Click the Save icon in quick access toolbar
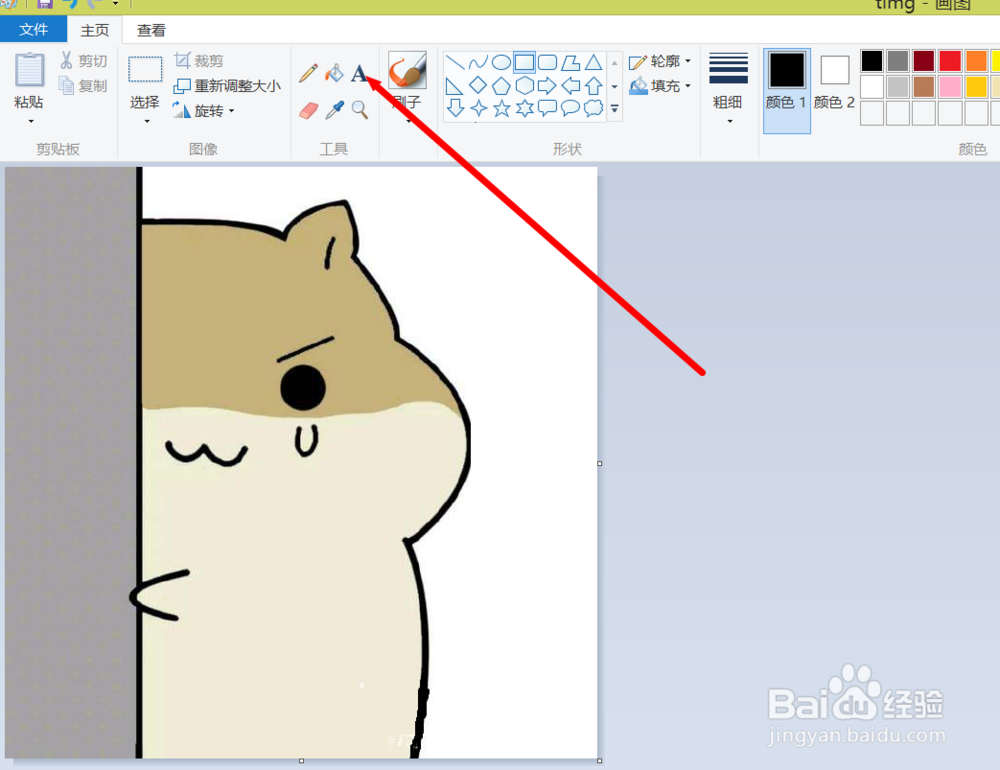 pos(45,3)
